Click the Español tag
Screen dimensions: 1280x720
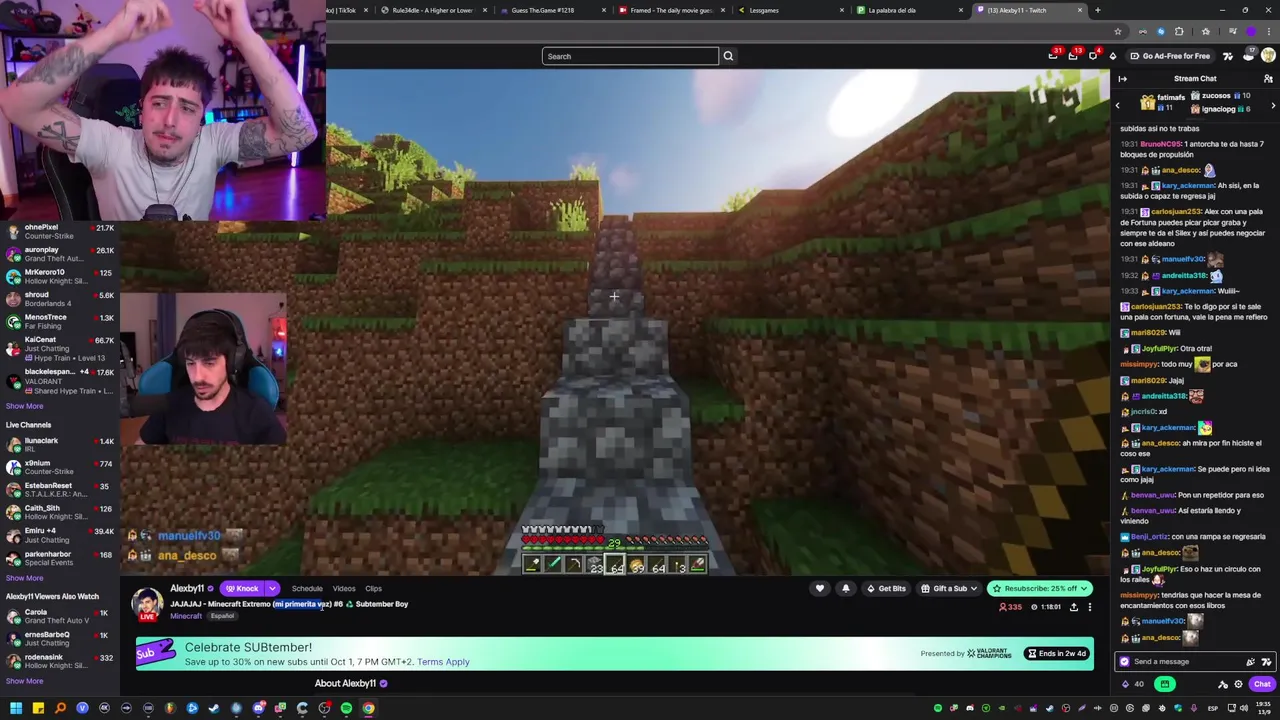click(222, 616)
